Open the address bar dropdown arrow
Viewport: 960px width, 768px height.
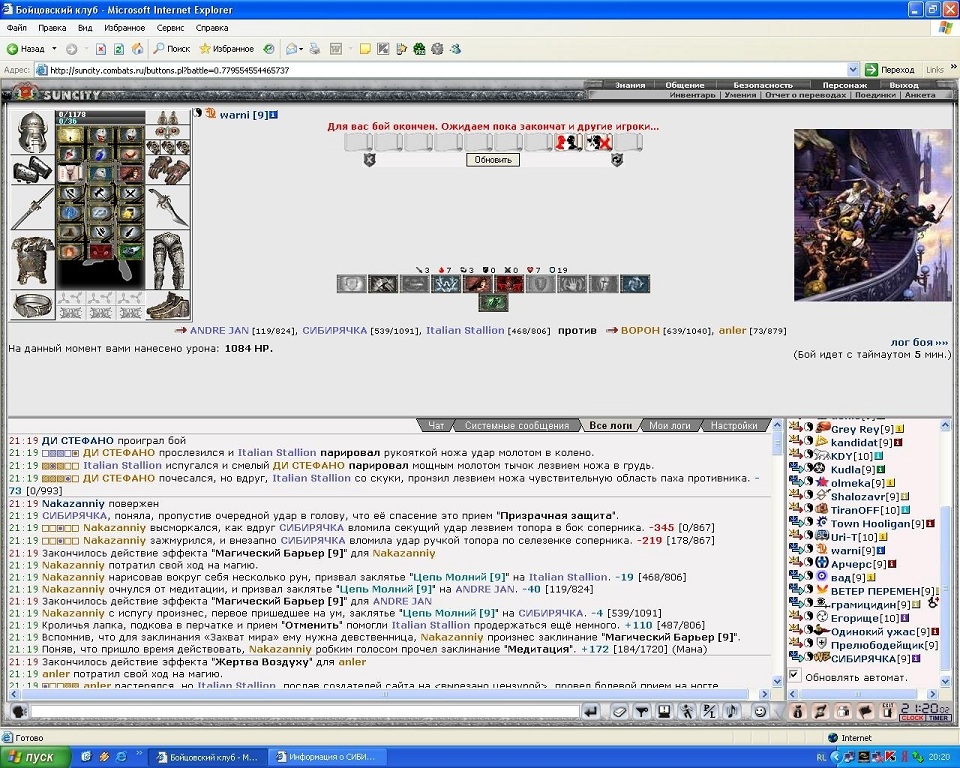point(853,70)
